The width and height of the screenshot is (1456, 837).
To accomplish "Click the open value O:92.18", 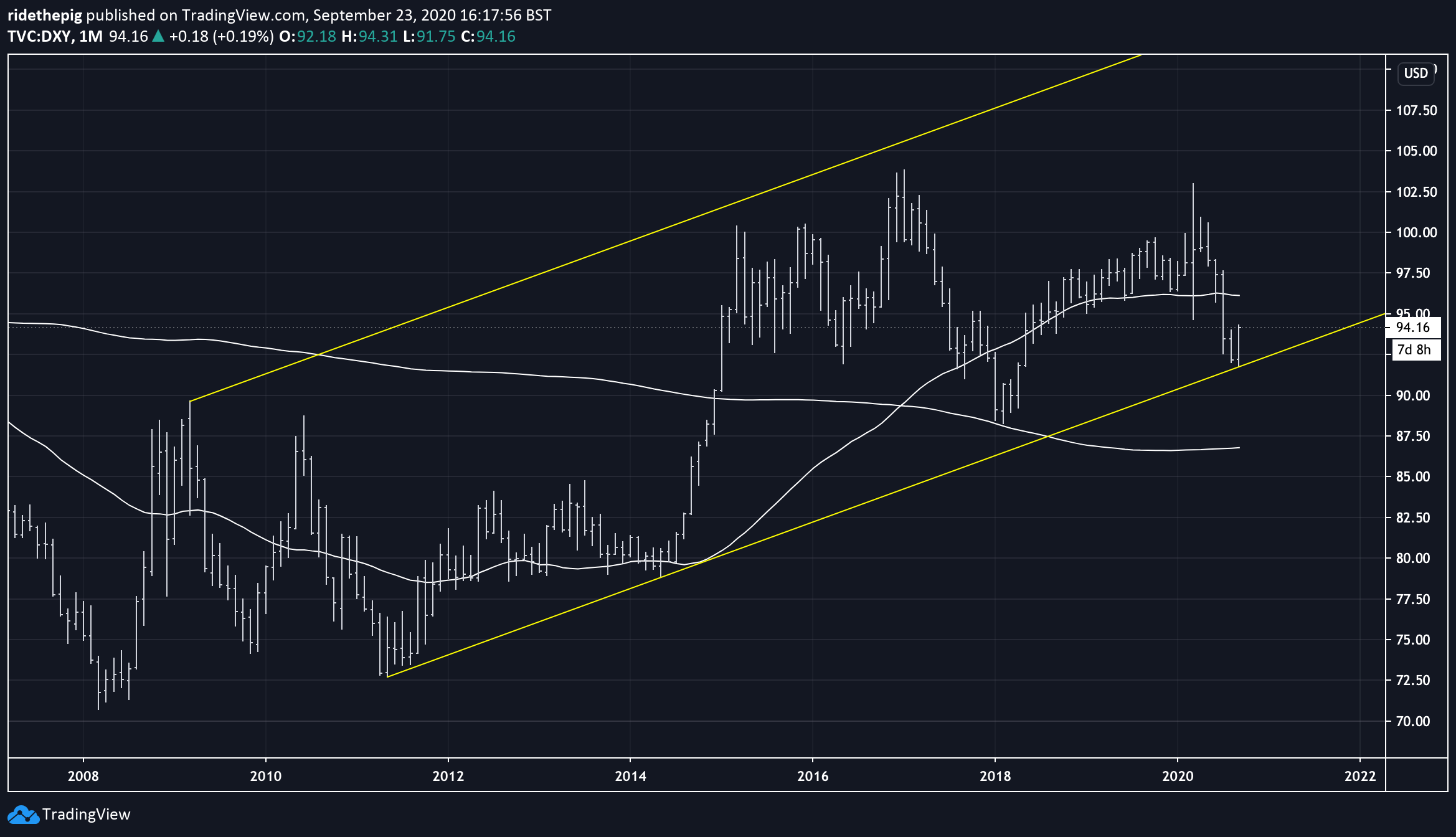I will tap(308, 37).
